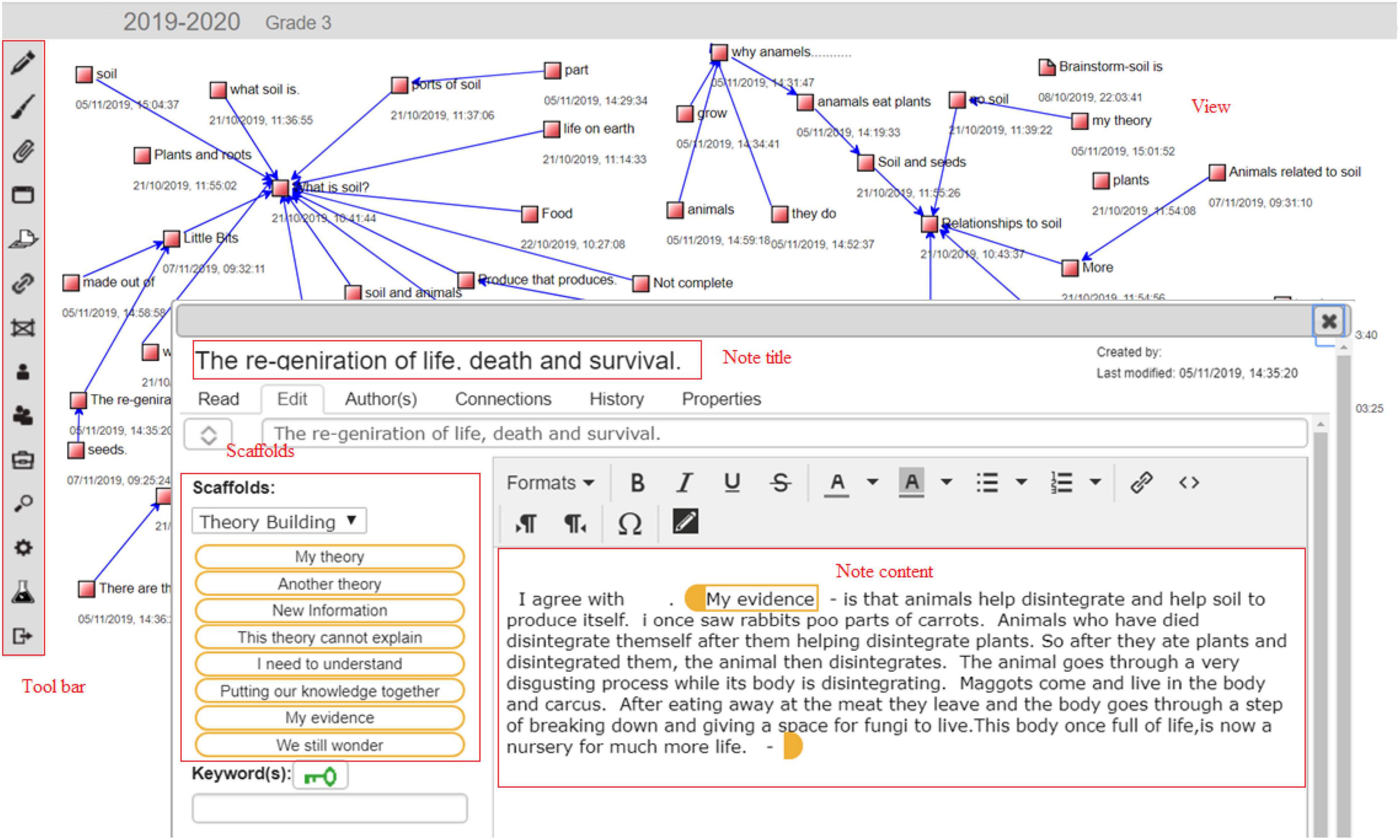Click the note title input field
Image resolution: width=1400 pixels, height=840 pixels.
(785, 434)
